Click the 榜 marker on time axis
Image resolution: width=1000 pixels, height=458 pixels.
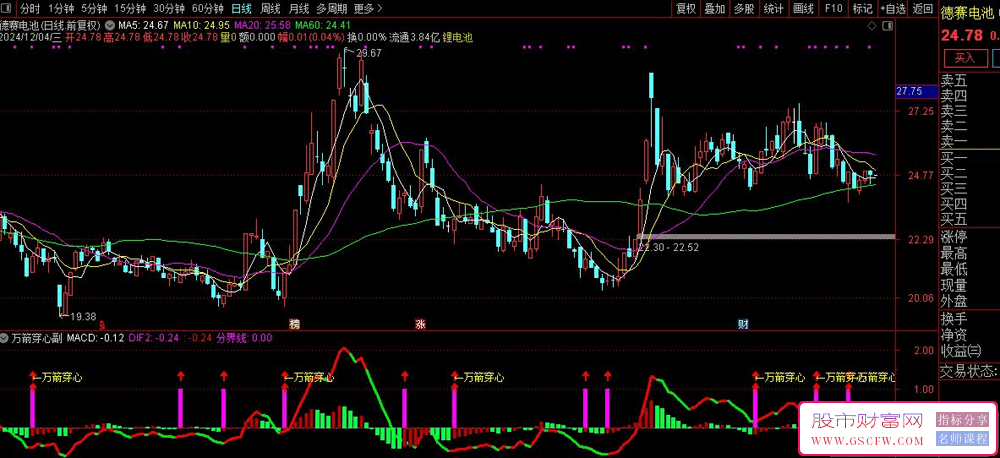293,323
